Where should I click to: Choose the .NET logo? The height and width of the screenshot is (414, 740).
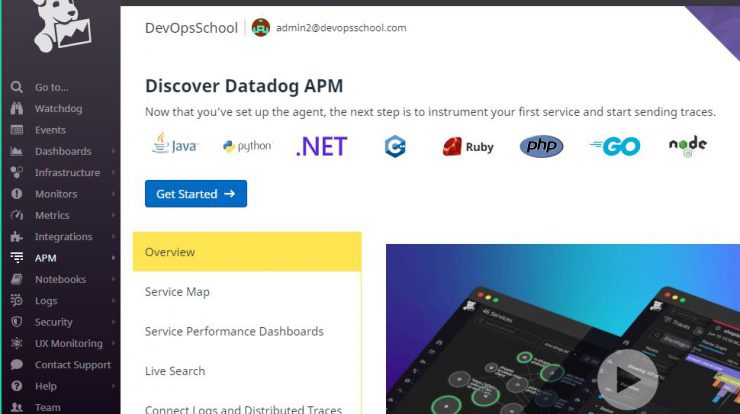tap(321, 146)
